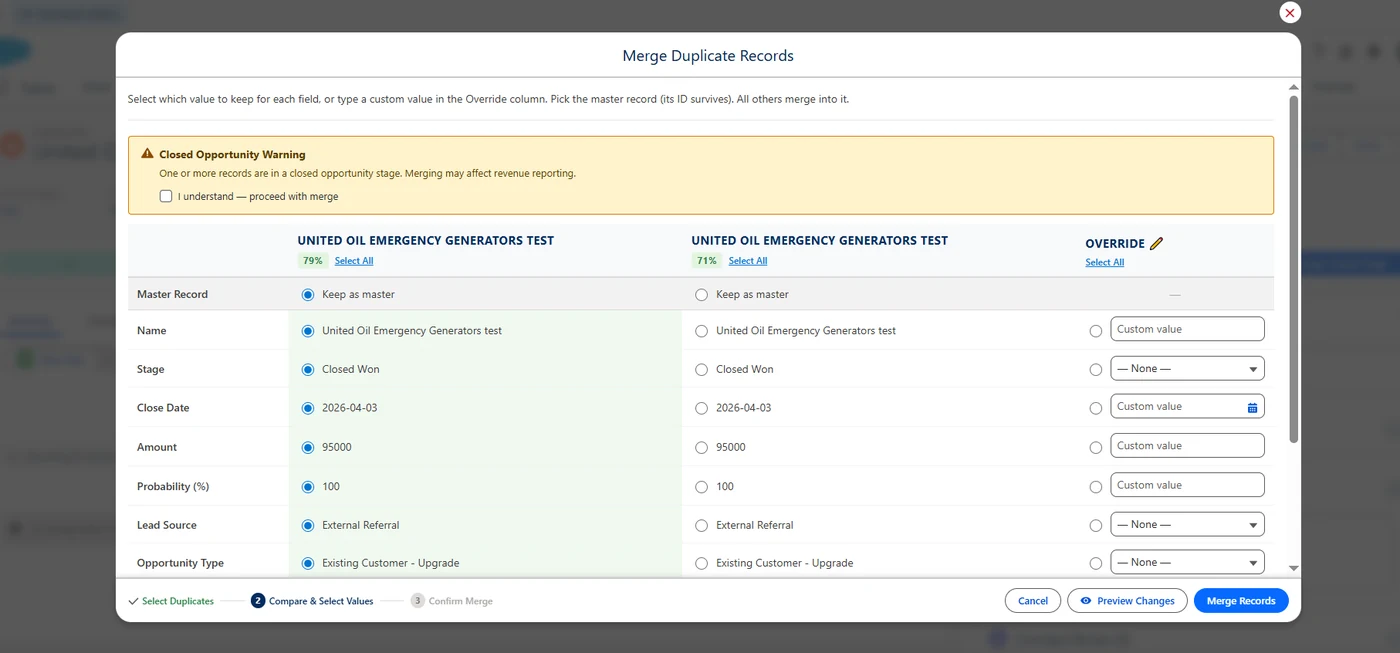Click the Override pencil edit icon
Viewport: 1400px width, 653px height.
click(1157, 243)
